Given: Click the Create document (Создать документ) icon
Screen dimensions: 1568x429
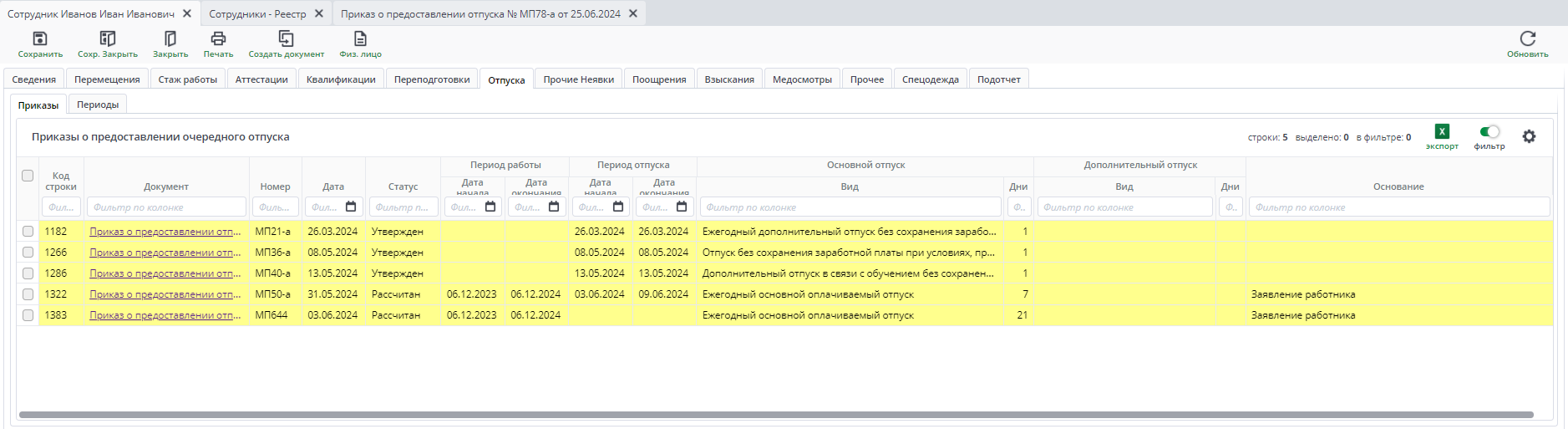Looking at the screenshot, I should (286, 39).
